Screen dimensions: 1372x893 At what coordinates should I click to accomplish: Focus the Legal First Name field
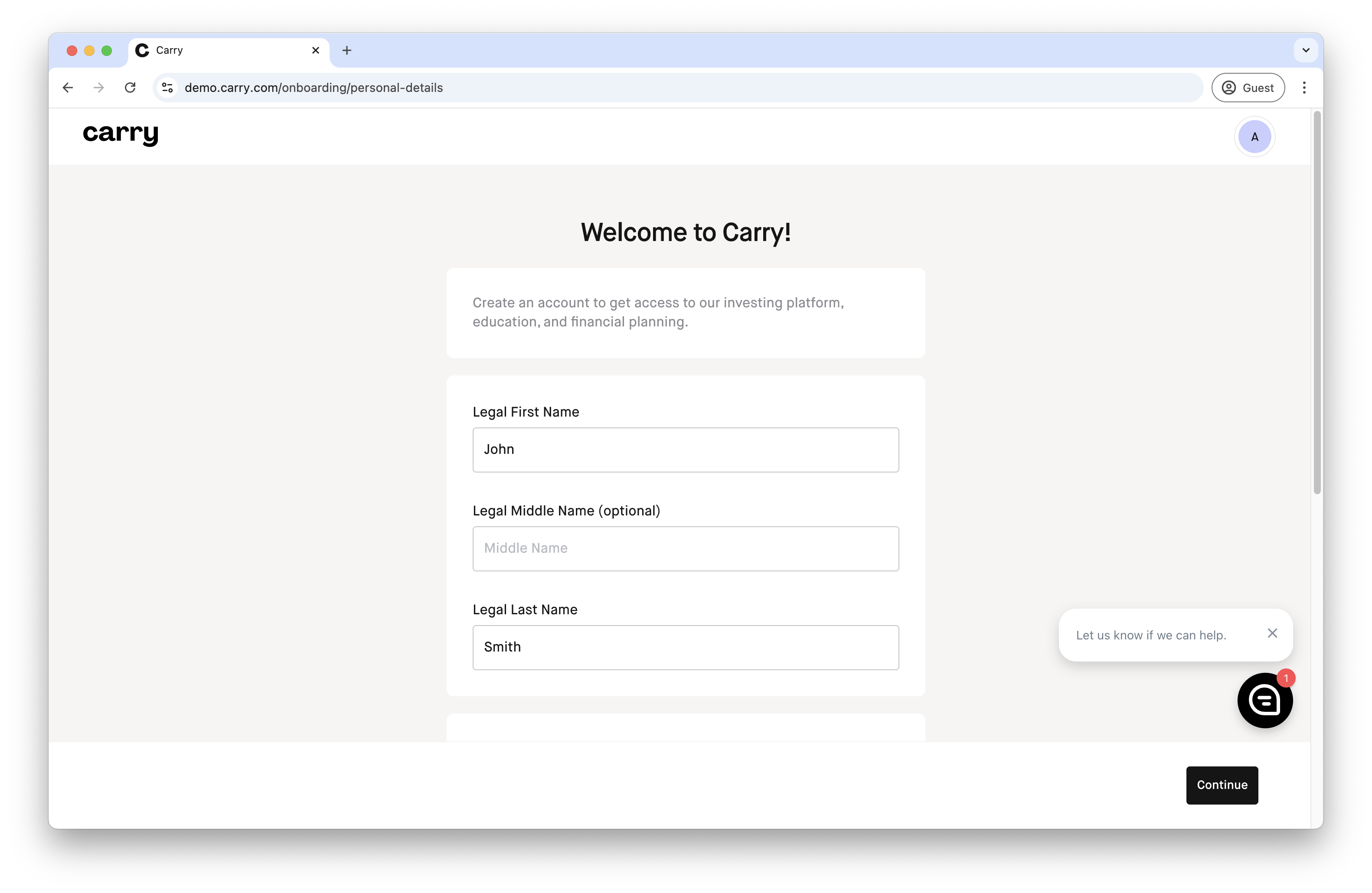pos(686,450)
